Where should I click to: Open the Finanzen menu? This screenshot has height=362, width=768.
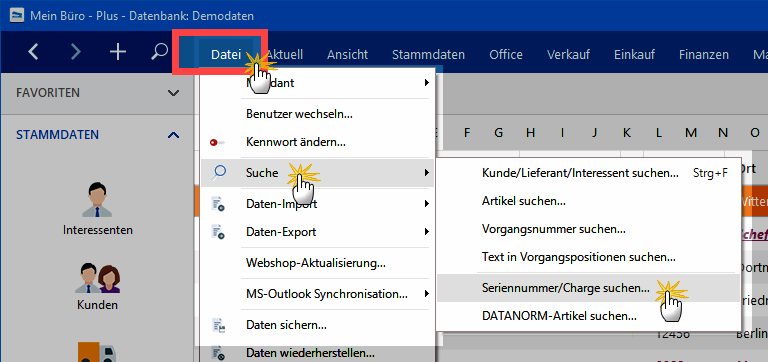point(704,54)
